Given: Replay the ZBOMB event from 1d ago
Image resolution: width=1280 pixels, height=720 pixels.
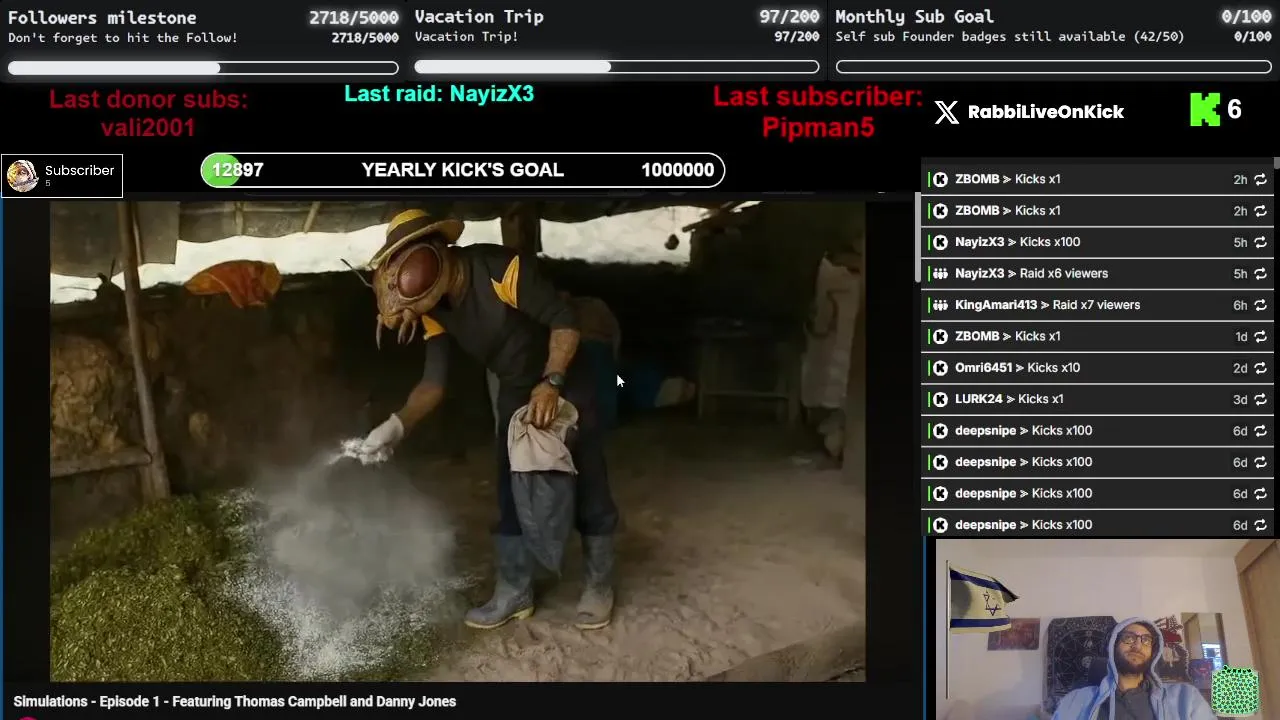Looking at the screenshot, I should pos(1260,336).
